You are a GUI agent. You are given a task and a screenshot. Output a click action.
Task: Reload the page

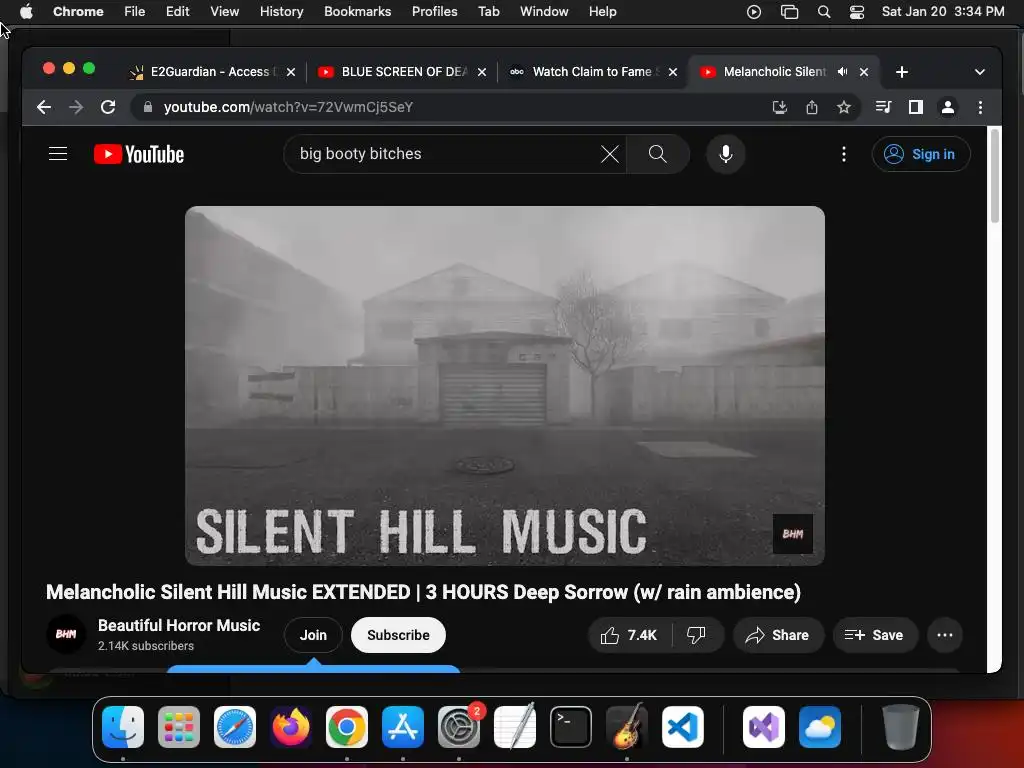(108, 107)
